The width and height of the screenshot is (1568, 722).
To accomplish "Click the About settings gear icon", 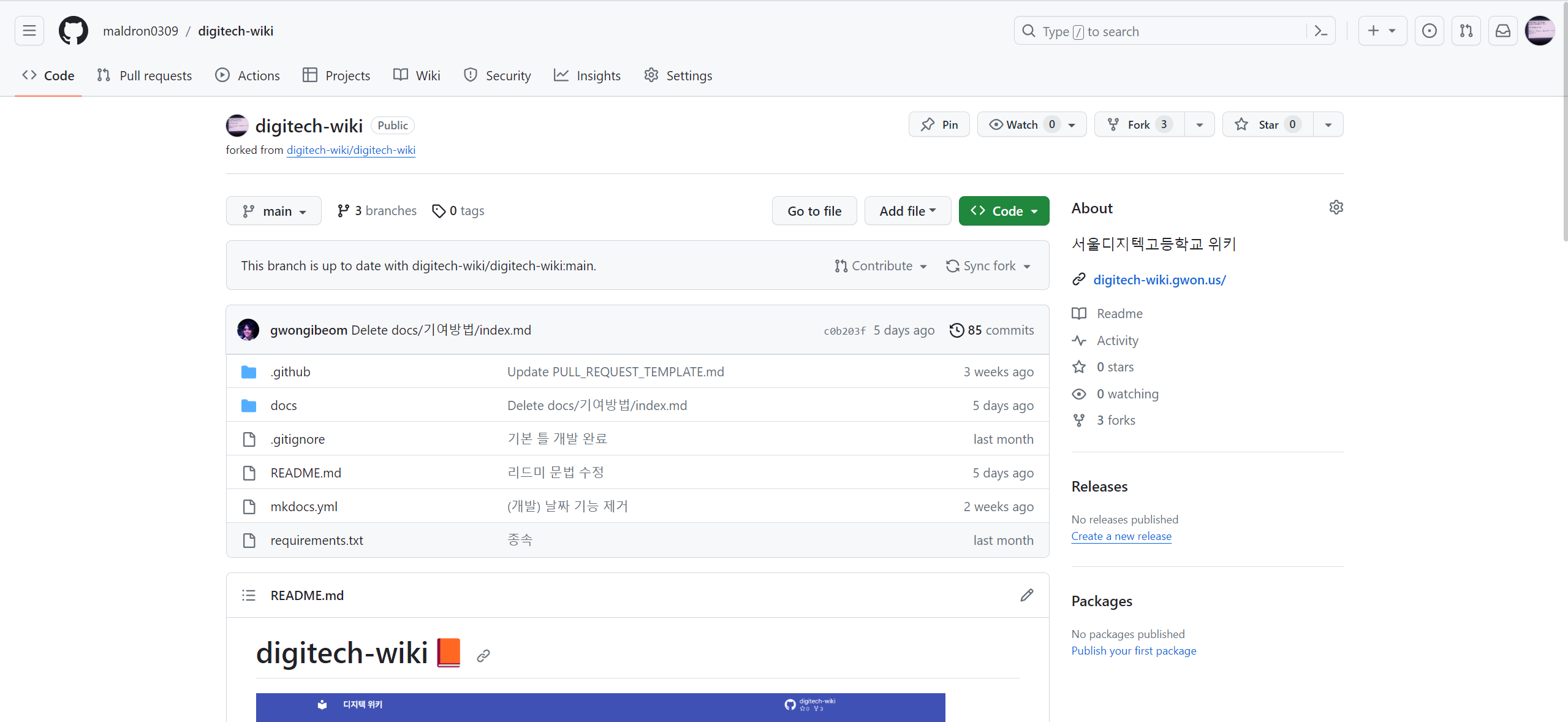I will (1336, 208).
